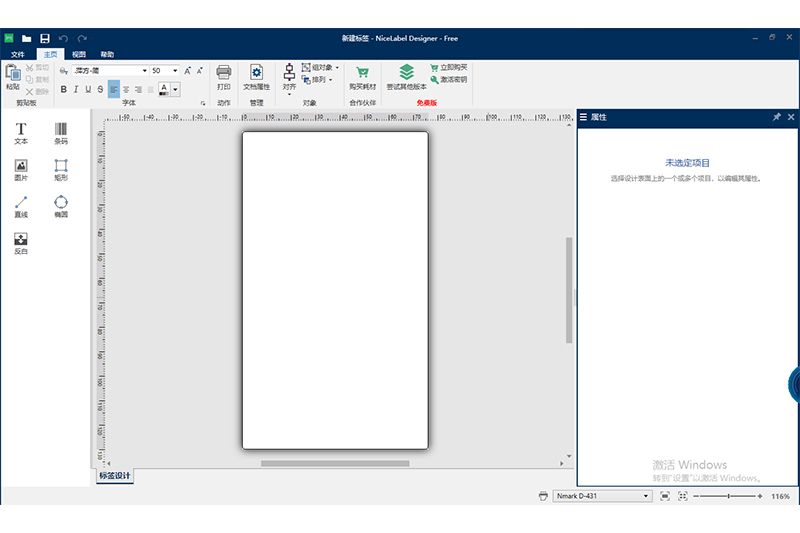The width and height of the screenshot is (800, 533).
Task: Select the Ellipse (椭圆) tool
Action: coord(61,204)
